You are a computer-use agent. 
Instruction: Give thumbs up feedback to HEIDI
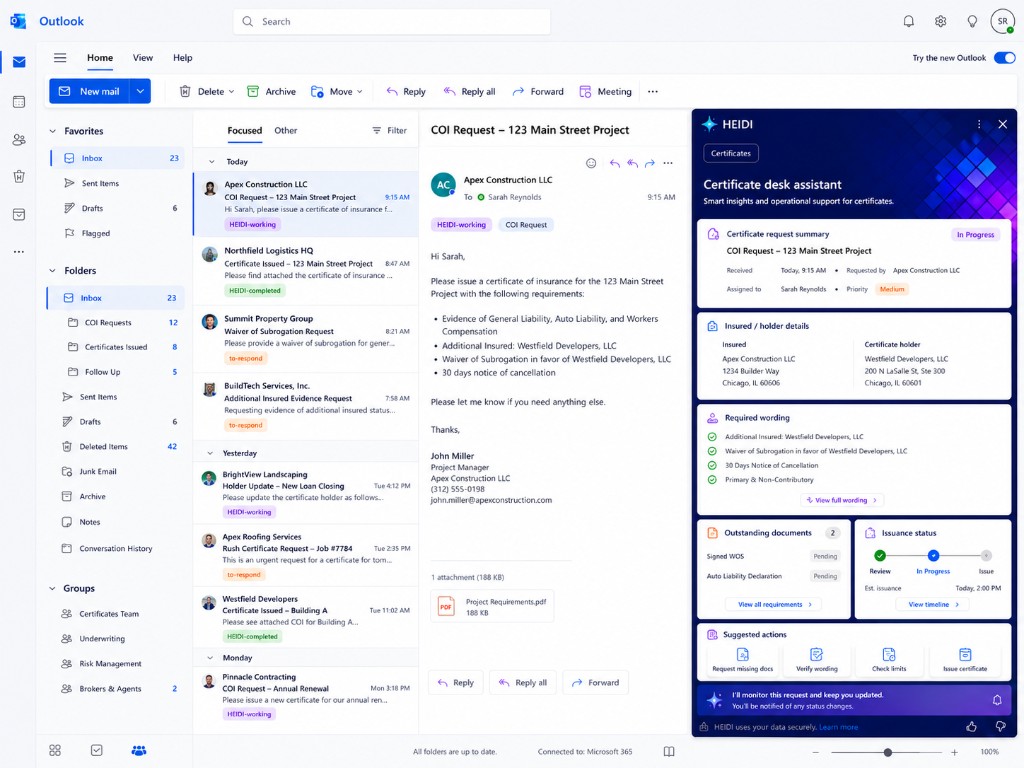point(971,727)
